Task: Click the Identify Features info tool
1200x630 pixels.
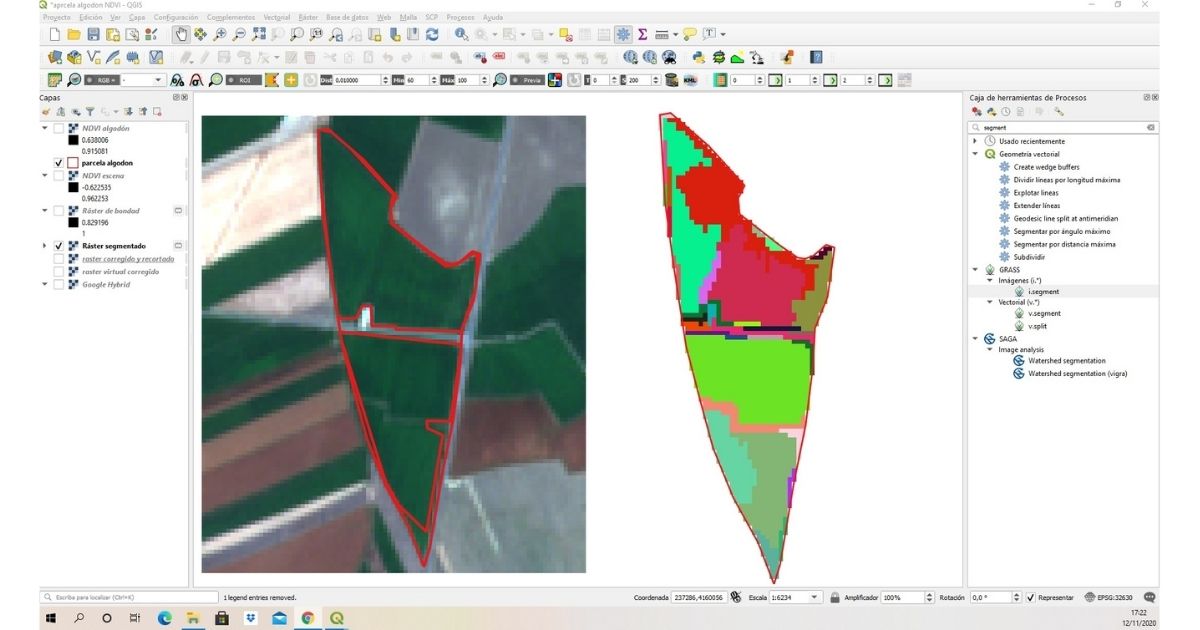Action: click(x=461, y=34)
